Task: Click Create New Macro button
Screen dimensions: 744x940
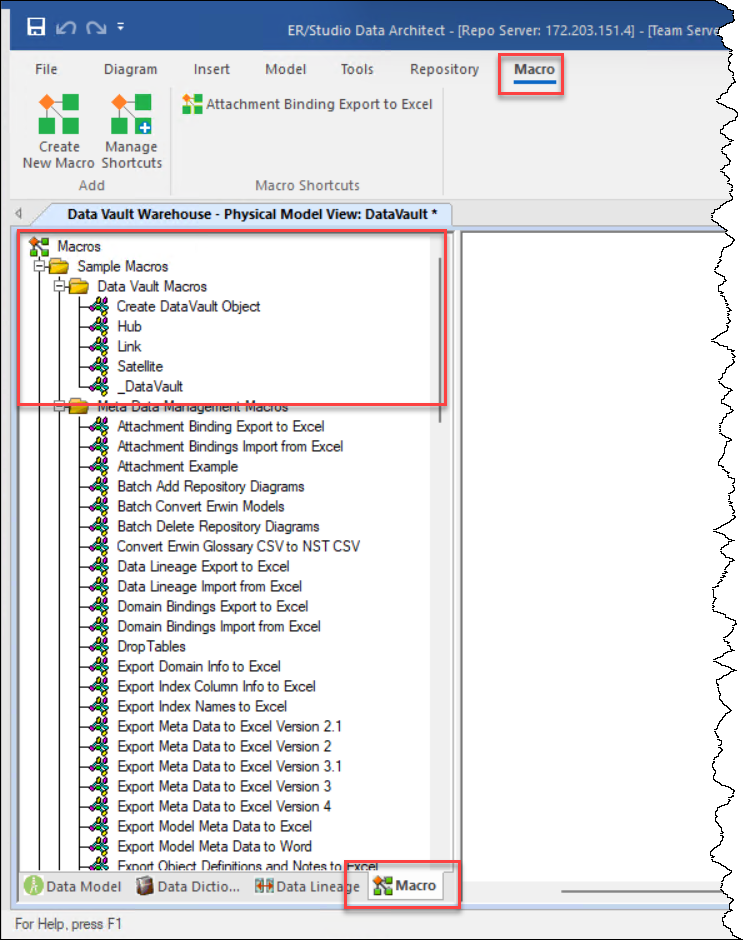Action: click(59, 132)
